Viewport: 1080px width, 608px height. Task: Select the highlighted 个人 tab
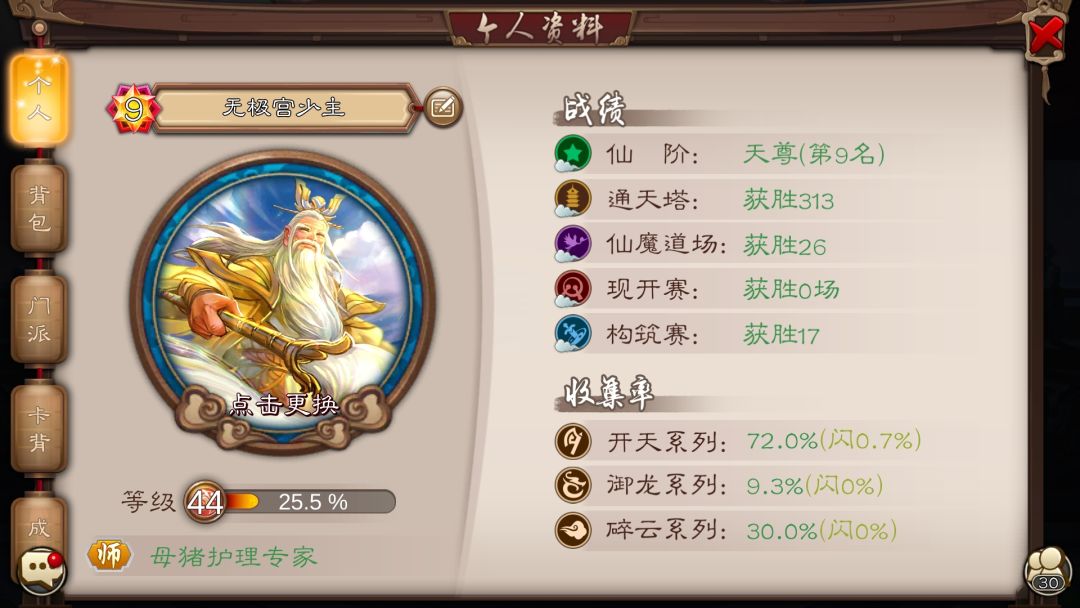pyautogui.click(x=39, y=100)
